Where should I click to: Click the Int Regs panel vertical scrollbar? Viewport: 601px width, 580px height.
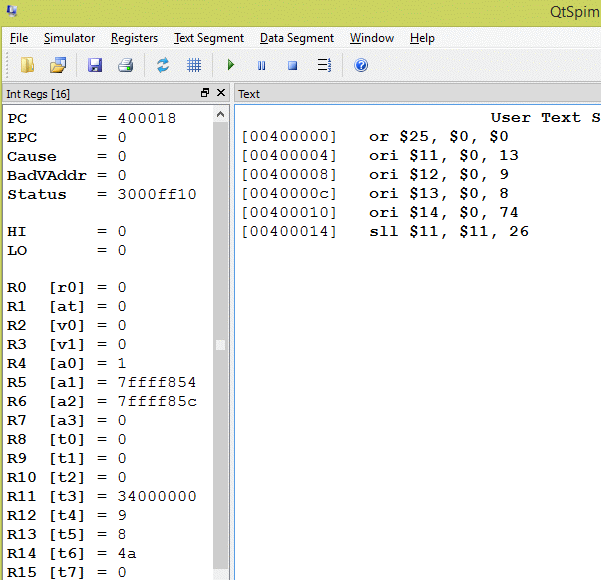pos(220,345)
